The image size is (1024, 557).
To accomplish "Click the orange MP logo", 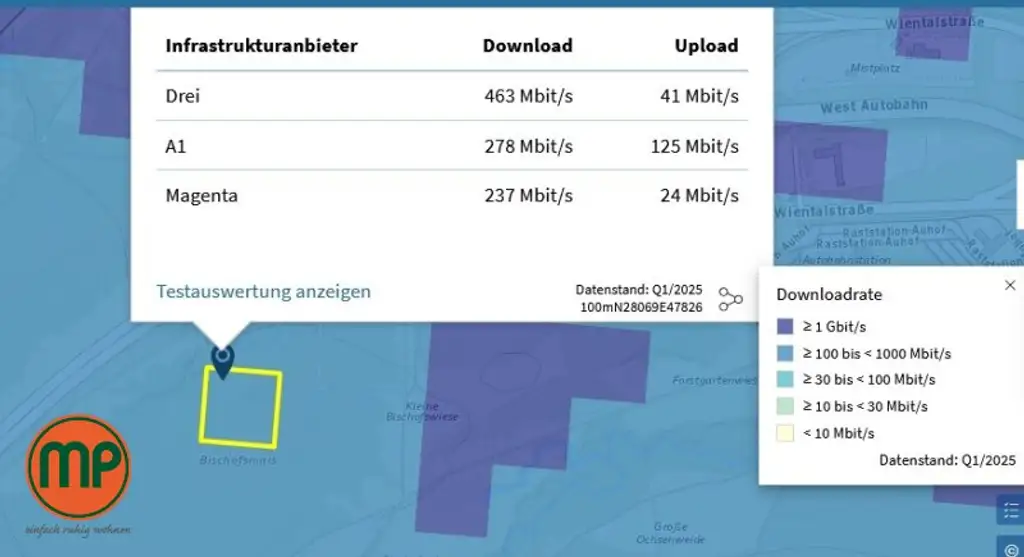I will tap(79, 467).
